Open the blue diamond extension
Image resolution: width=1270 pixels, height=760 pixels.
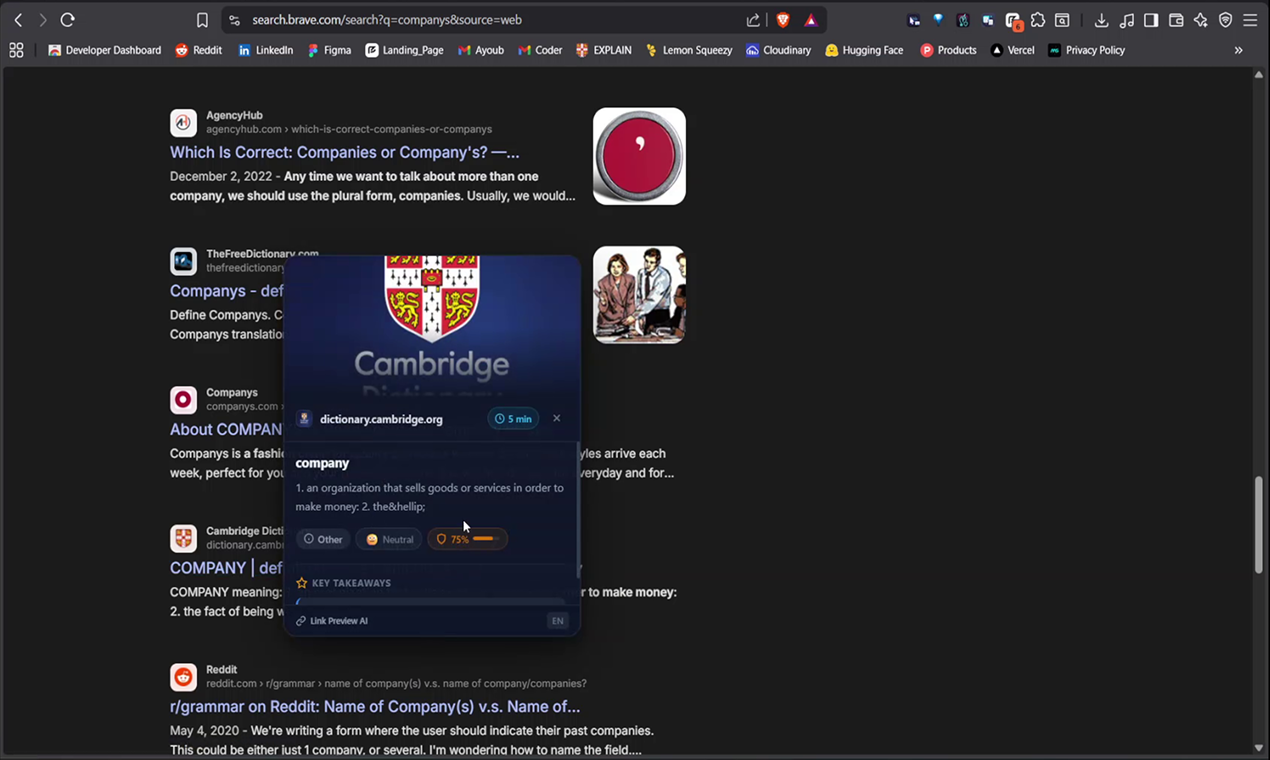click(938, 20)
